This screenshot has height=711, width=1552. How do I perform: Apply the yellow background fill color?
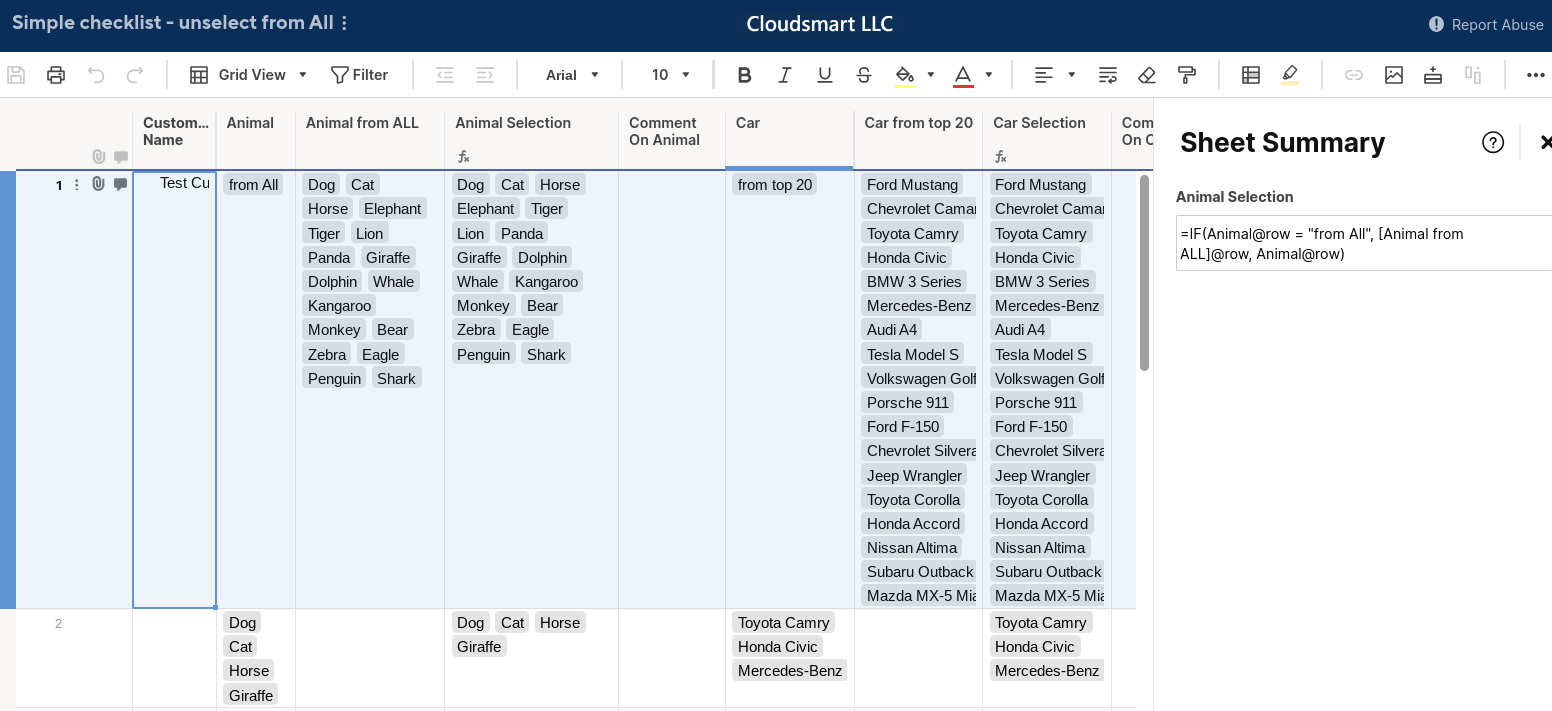click(905, 75)
